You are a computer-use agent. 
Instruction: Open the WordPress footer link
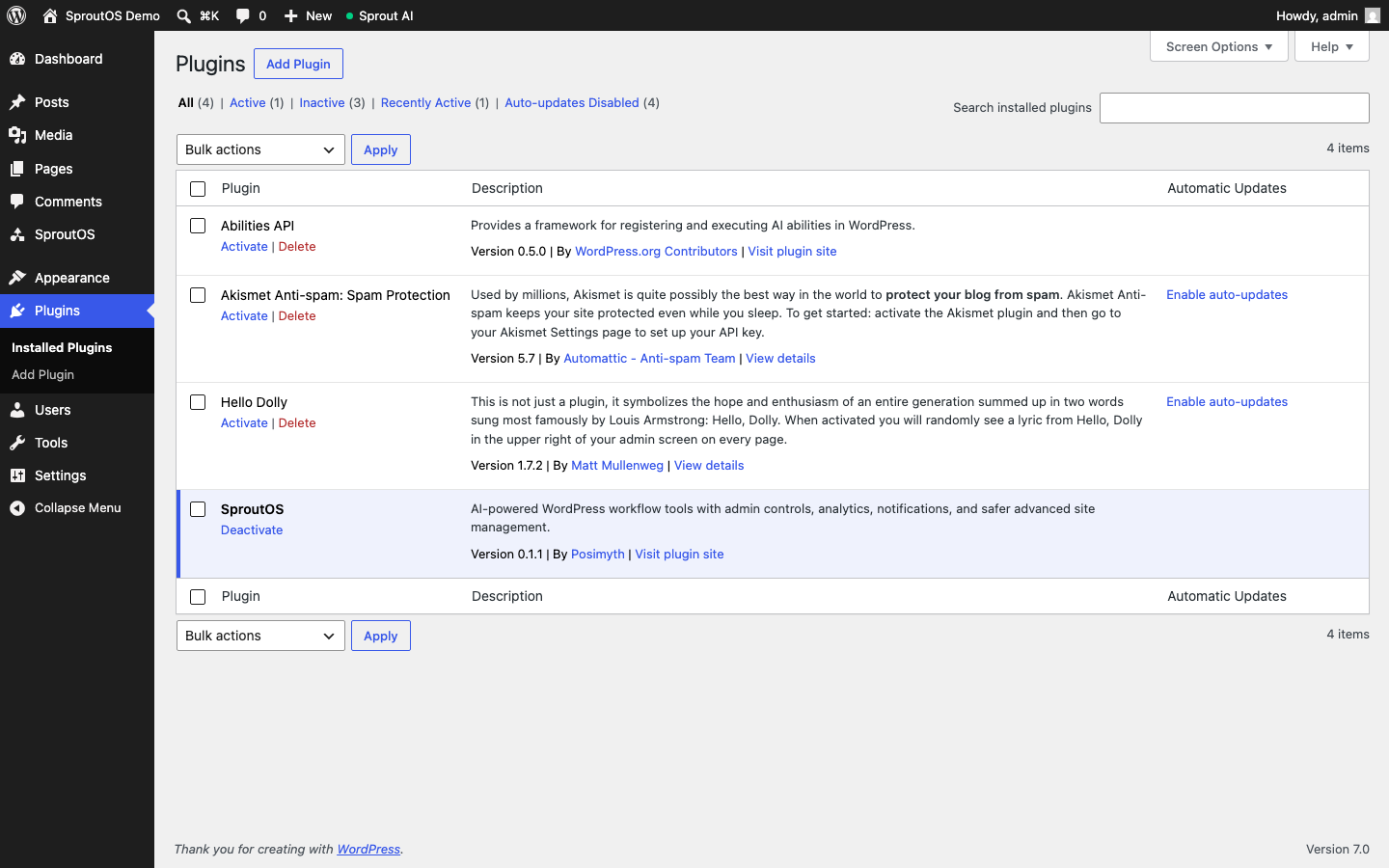click(368, 850)
